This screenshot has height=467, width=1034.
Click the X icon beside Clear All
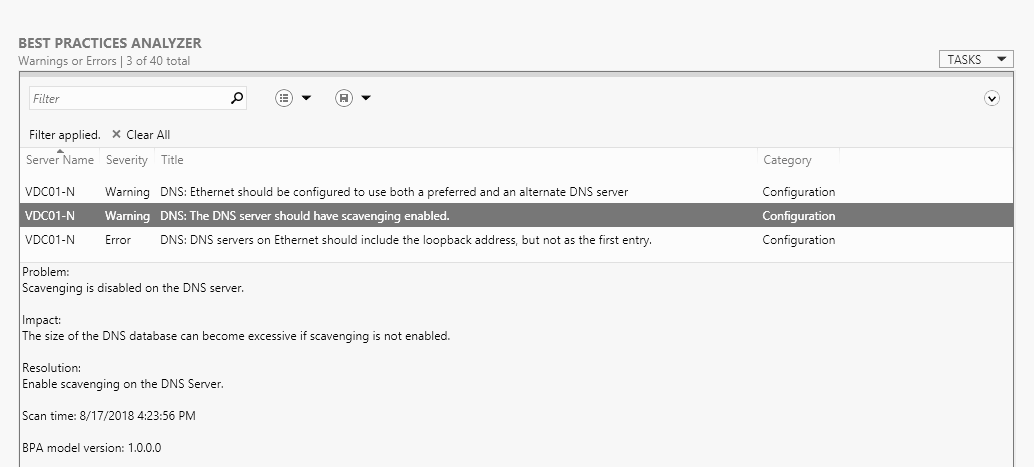pos(116,134)
